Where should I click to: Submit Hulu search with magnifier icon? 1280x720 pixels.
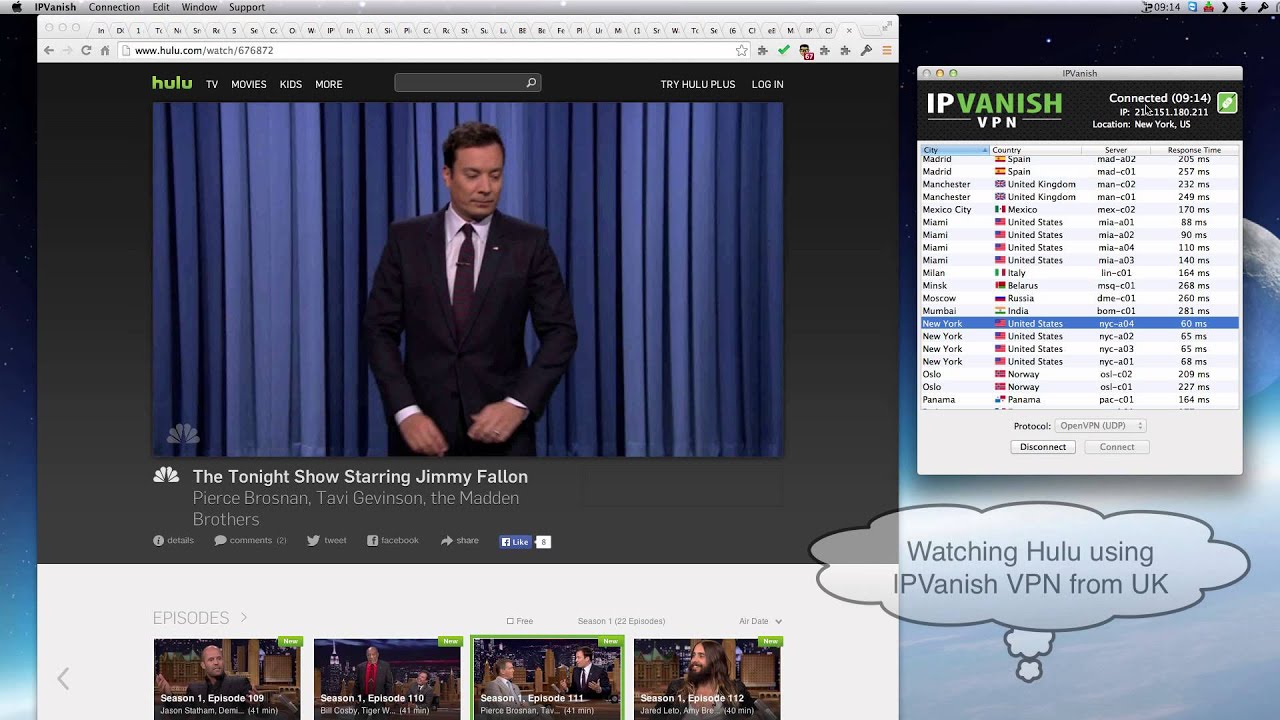point(531,83)
